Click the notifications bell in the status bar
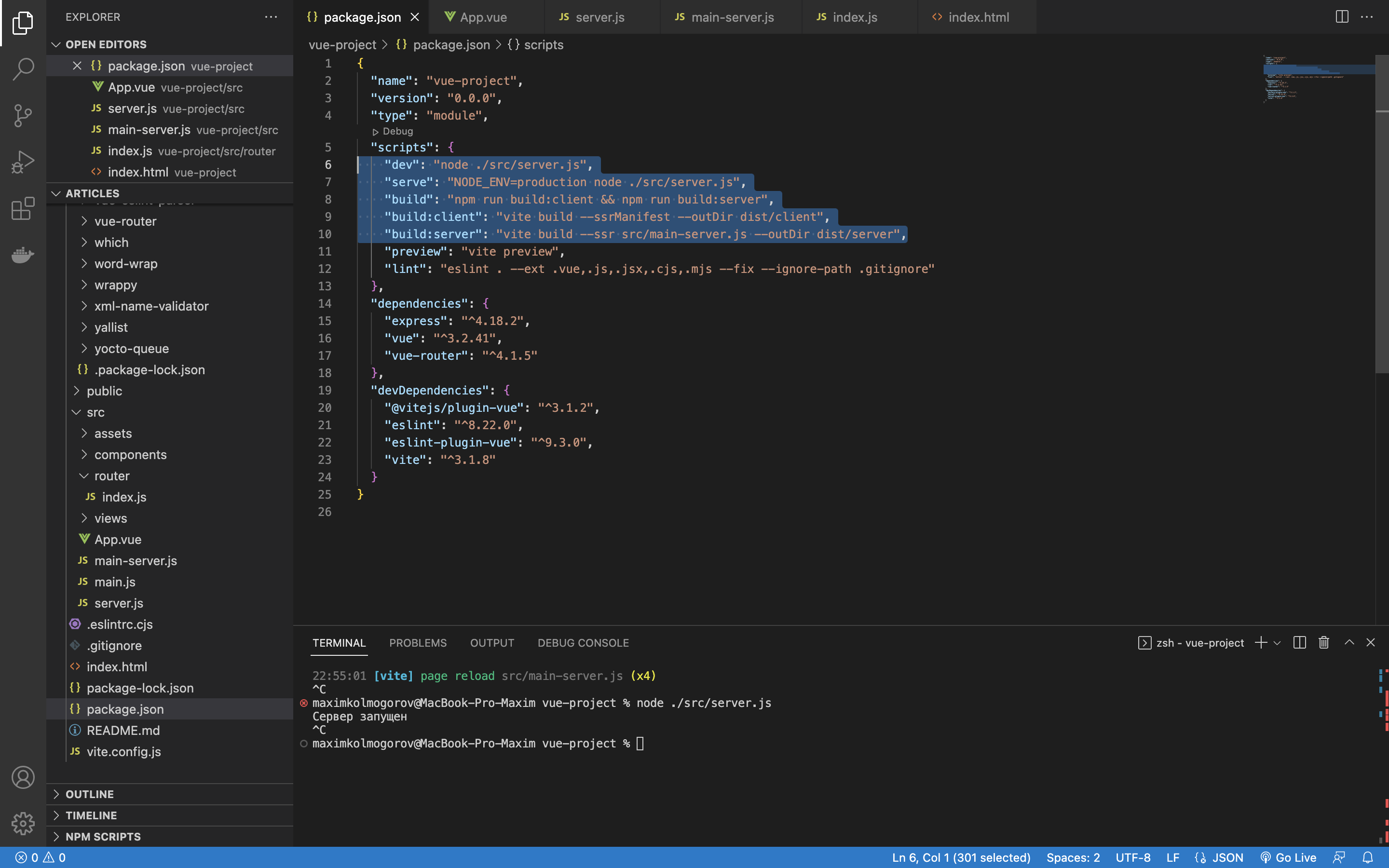 [x=1368, y=858]
